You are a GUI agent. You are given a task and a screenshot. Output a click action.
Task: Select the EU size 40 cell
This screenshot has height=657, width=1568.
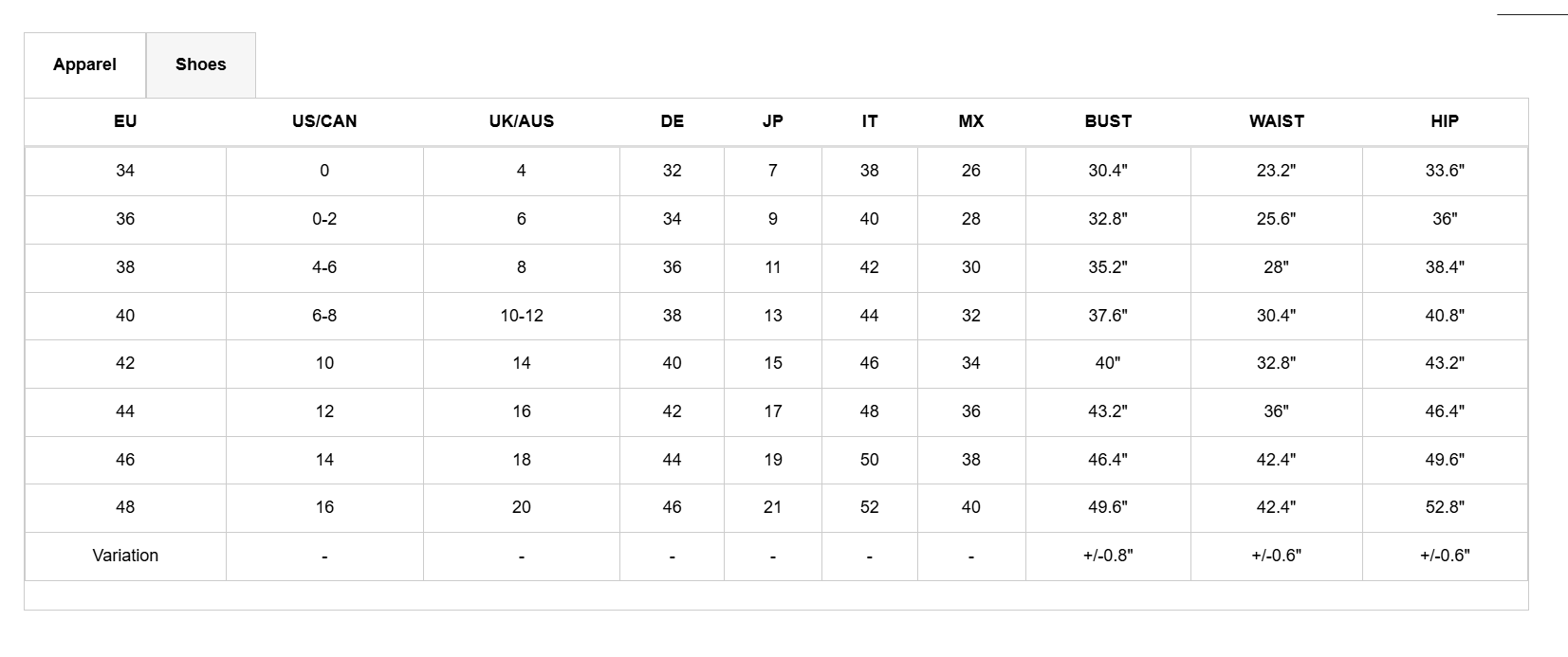(125, 316)
